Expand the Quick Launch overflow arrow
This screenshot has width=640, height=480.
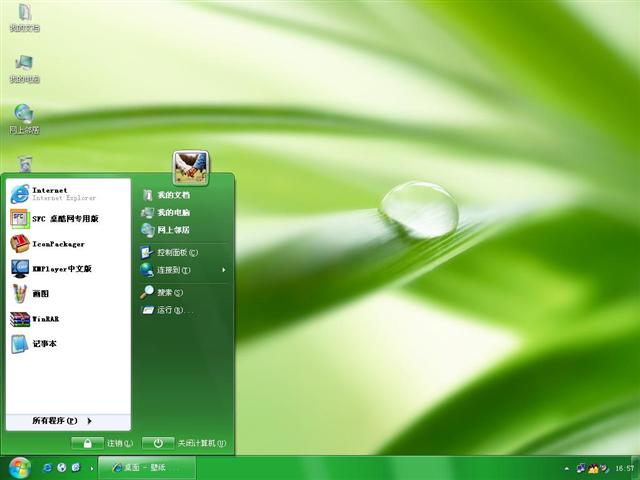point(92,468)
